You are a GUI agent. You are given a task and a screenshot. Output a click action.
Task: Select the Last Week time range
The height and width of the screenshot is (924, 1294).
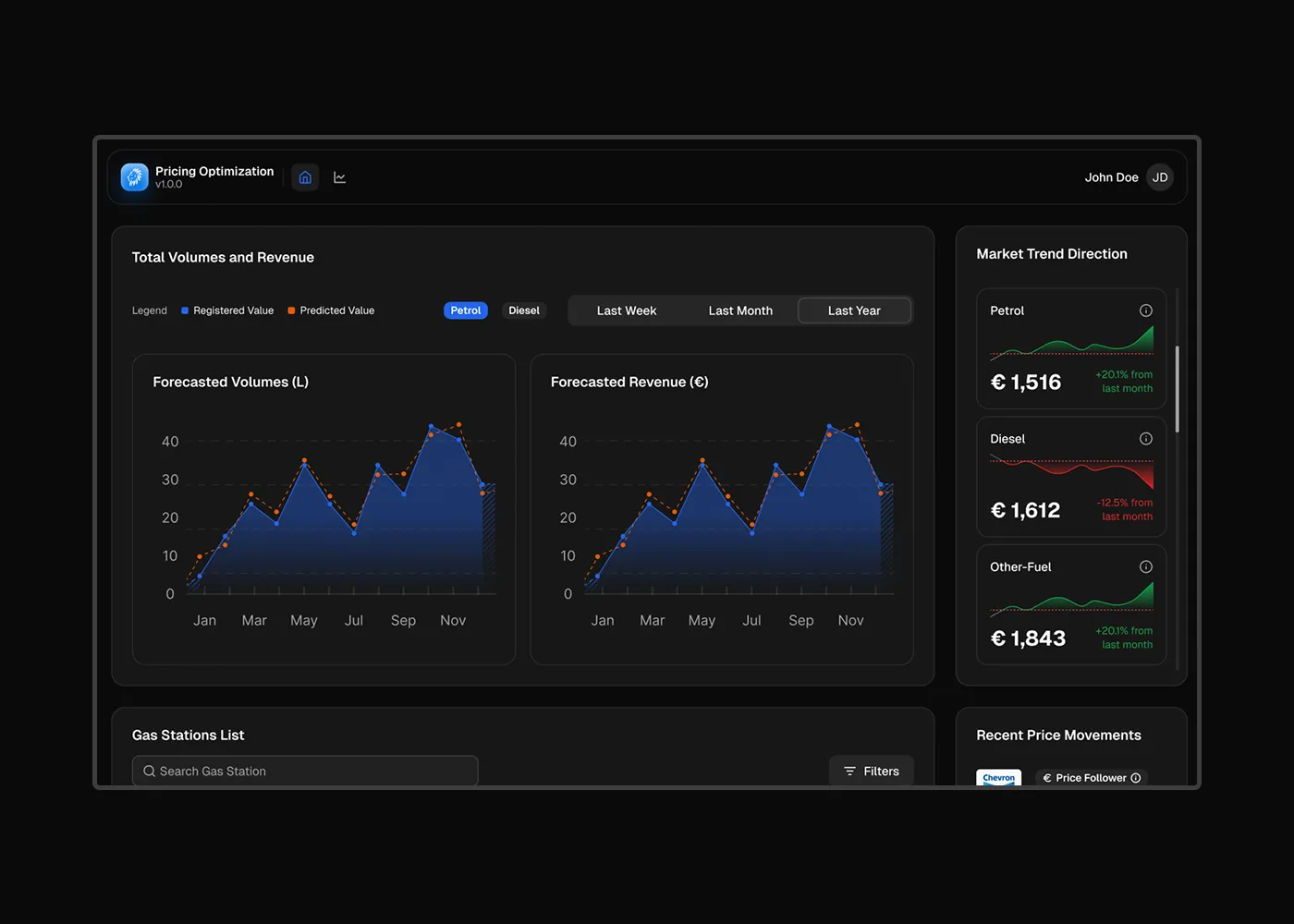coord(627,310)
